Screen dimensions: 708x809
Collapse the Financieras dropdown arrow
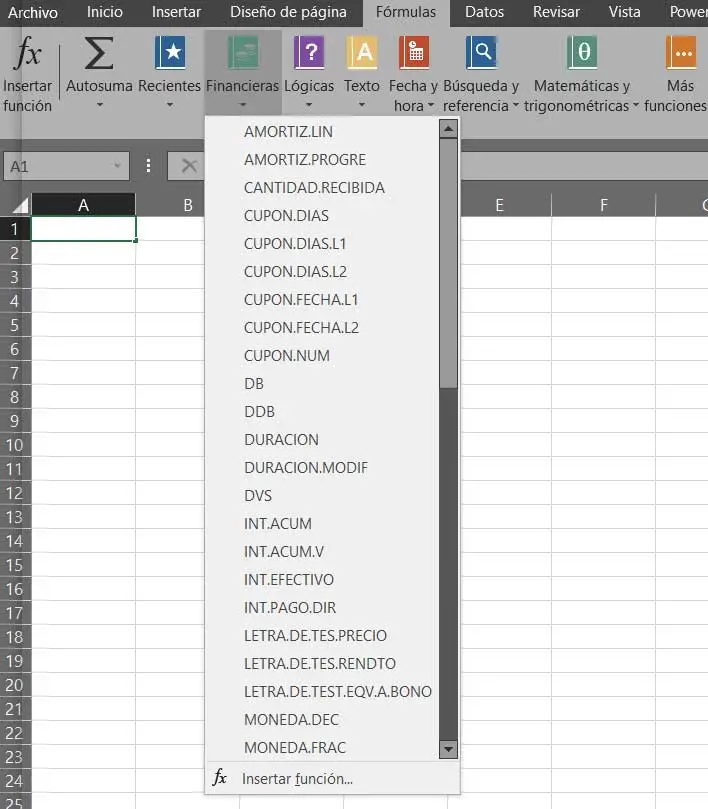tap(243, 105)
